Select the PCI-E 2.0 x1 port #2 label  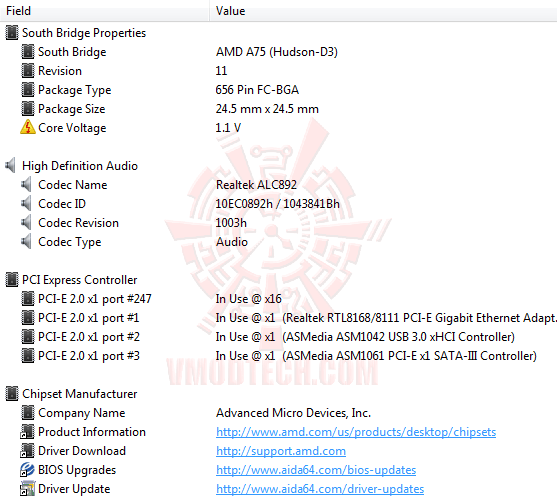[x=89, y=337]
